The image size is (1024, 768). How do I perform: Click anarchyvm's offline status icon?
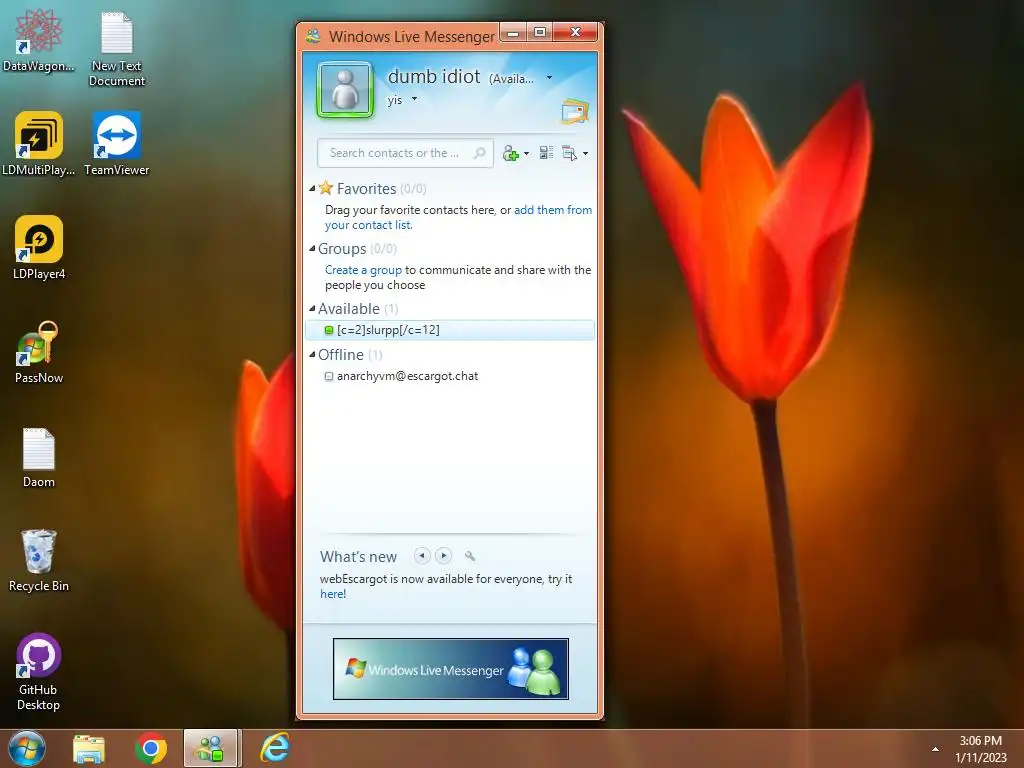pos(329,376)
